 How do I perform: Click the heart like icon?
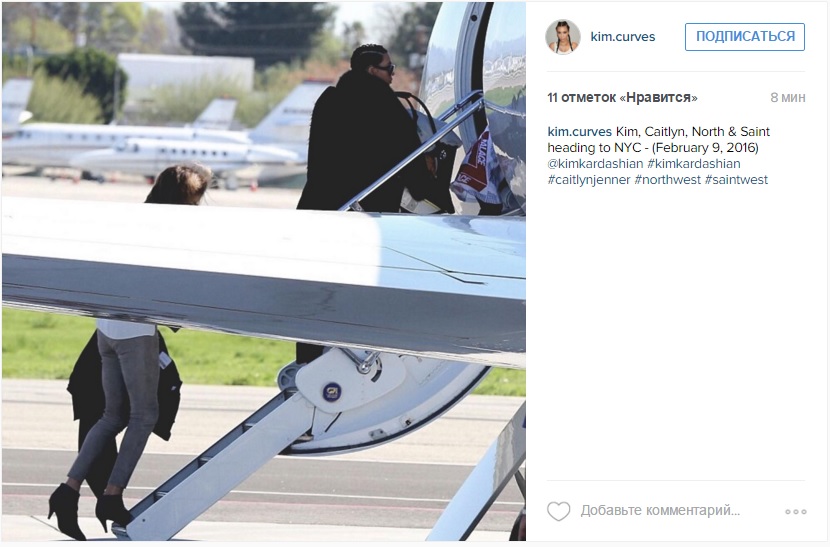[558, 511]
